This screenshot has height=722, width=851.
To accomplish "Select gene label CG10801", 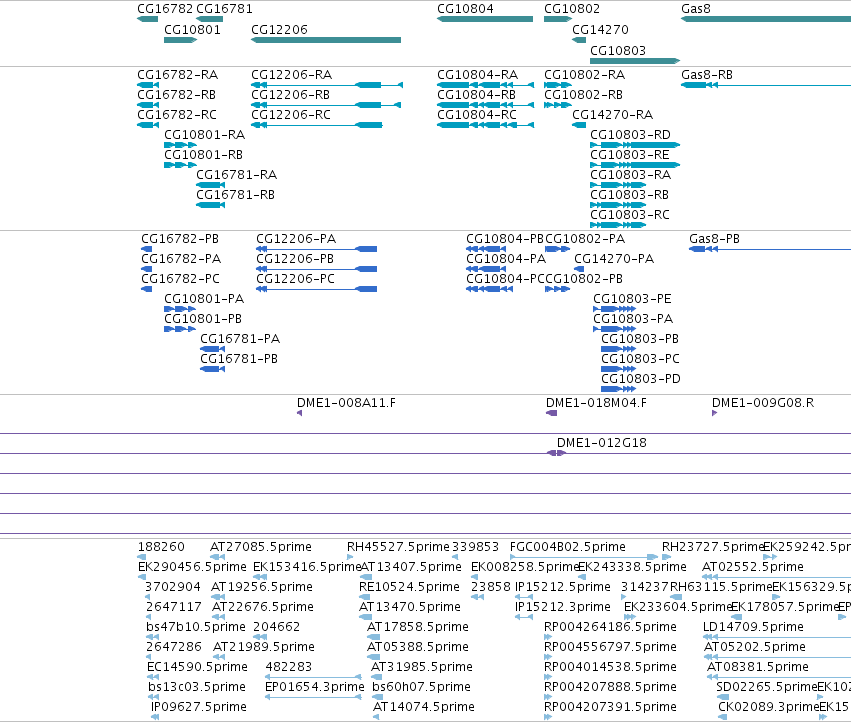I will point(192,29).
